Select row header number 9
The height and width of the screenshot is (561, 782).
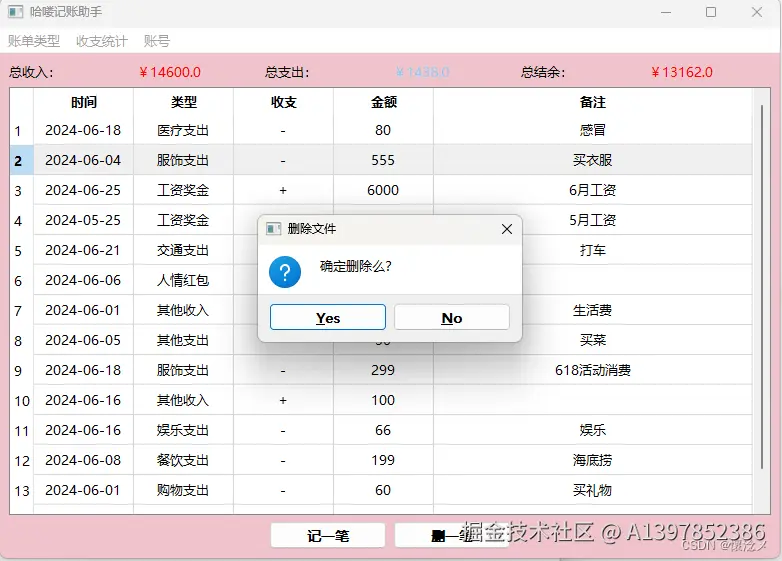[21, 371]
